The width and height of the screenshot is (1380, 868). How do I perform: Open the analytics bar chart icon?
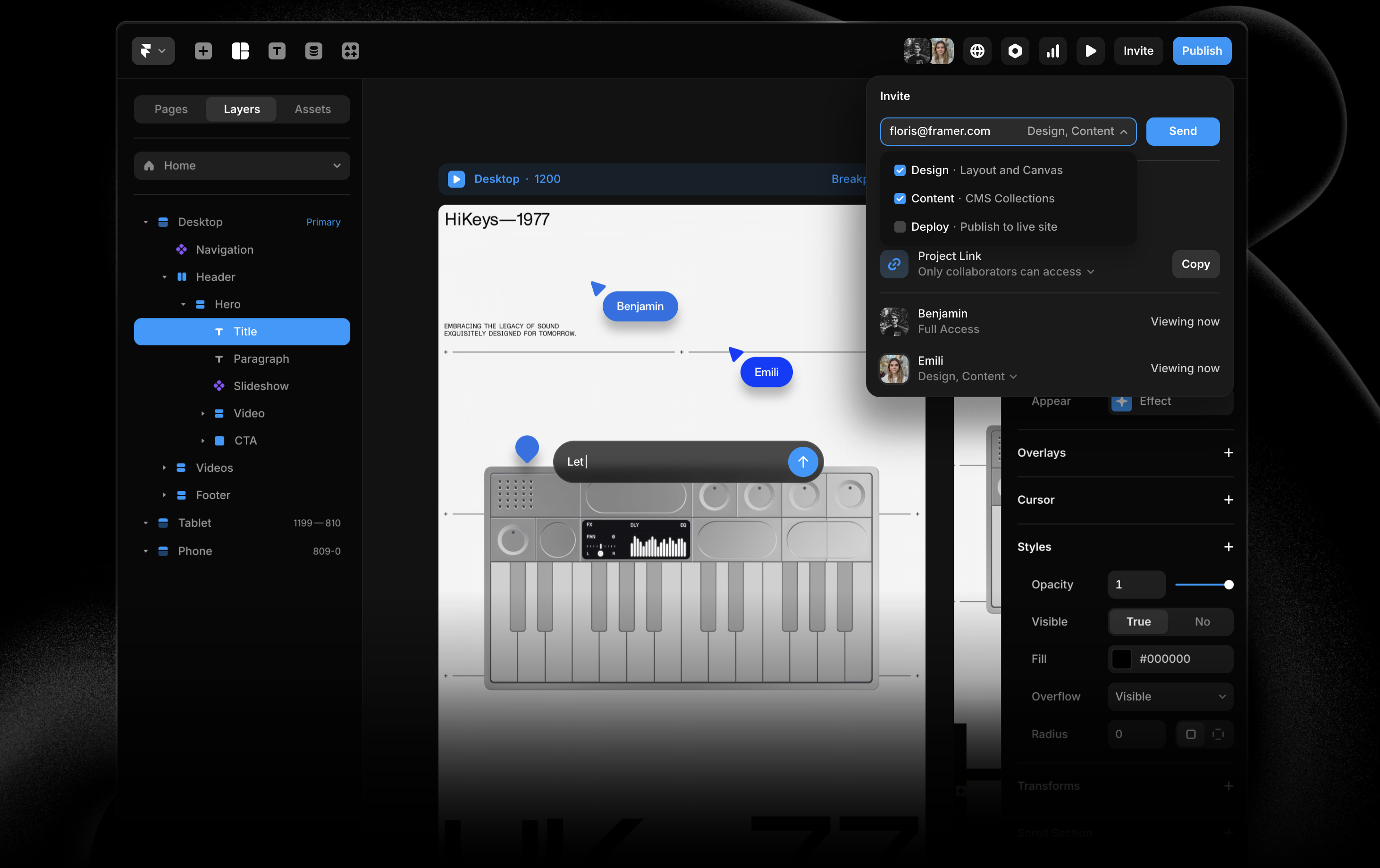point(1052,51)
